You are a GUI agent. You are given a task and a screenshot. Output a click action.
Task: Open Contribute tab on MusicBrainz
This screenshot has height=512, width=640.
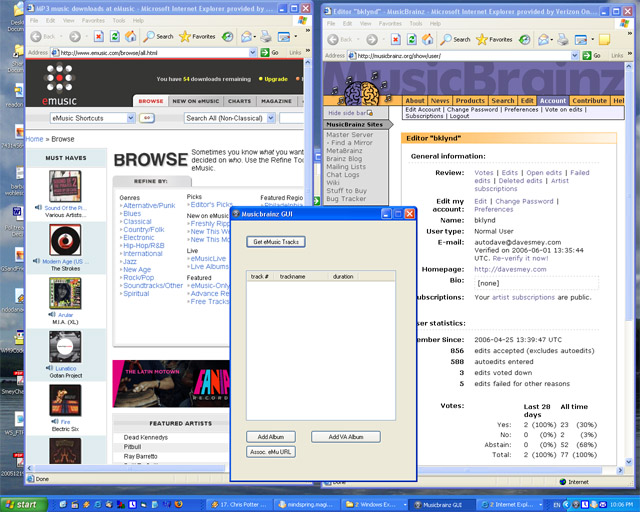pyautogui.click(x=589, y=100)
